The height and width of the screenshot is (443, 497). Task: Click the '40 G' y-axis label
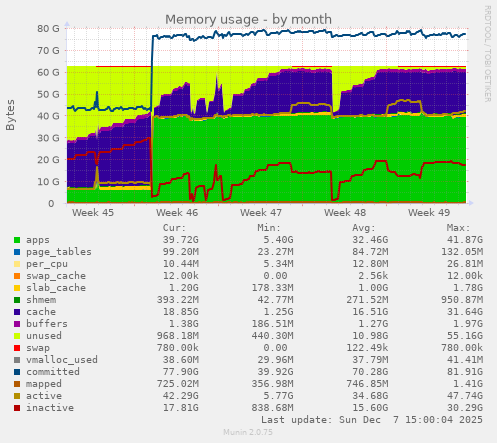(48, 116)
